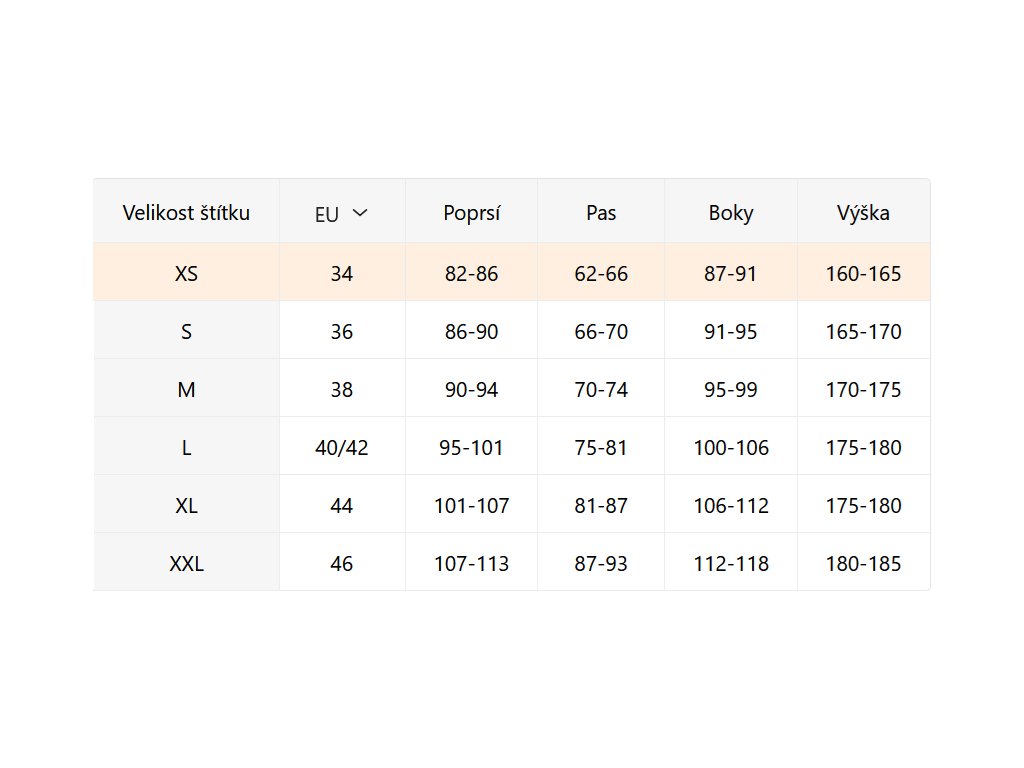Select the XL size row label

click(186, 505)
